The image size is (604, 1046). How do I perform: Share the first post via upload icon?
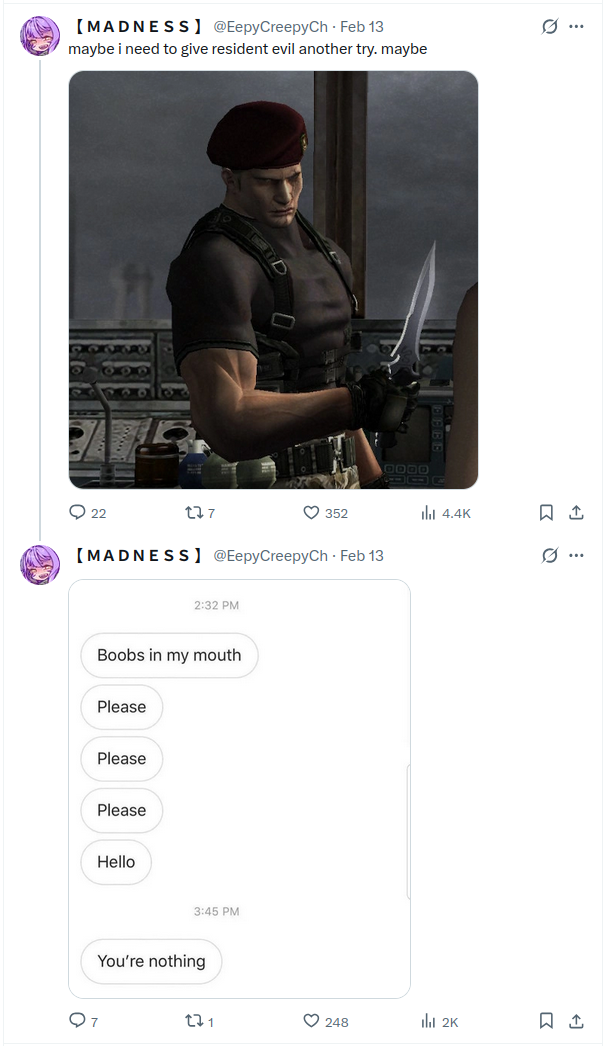coord(576,512)
